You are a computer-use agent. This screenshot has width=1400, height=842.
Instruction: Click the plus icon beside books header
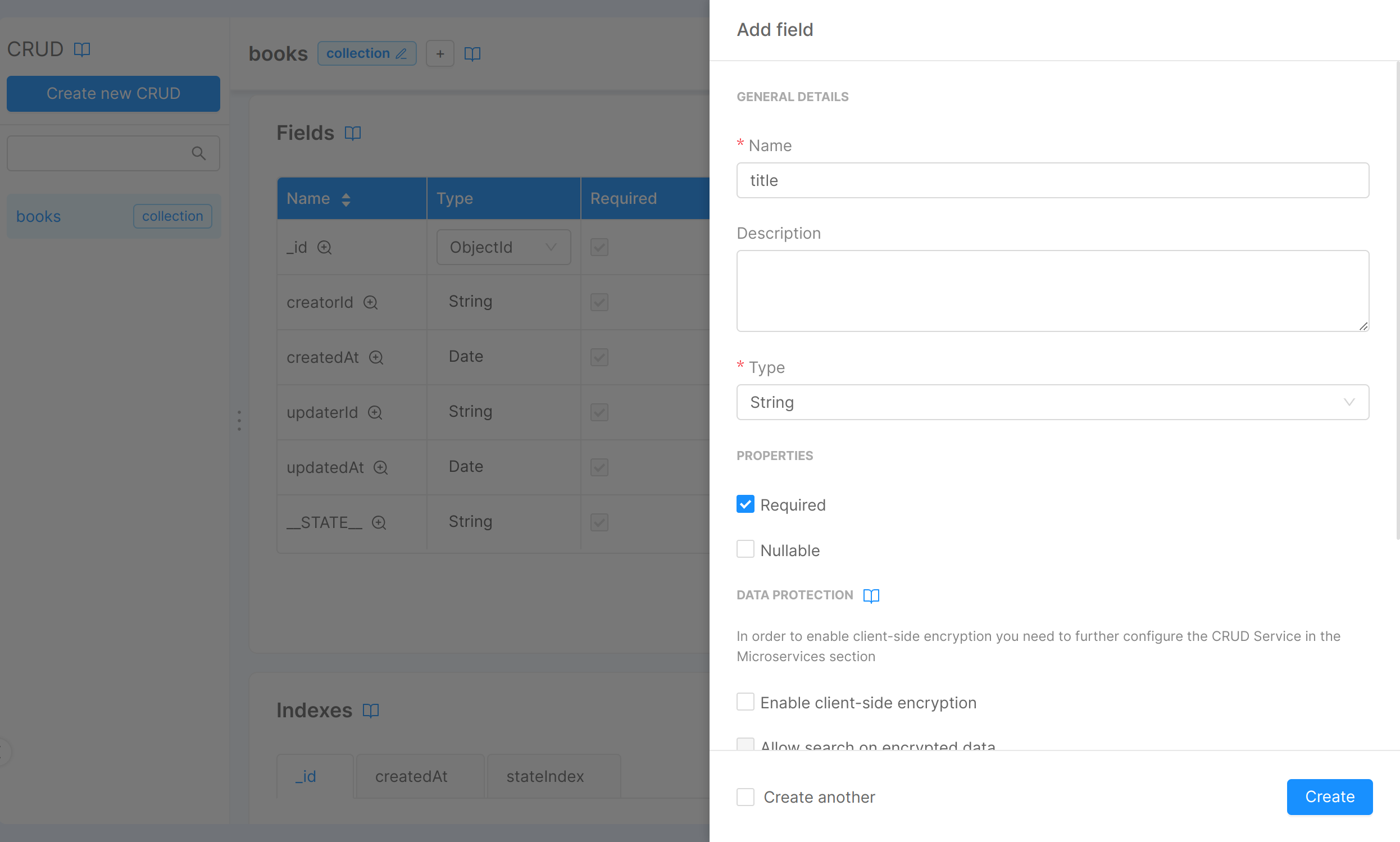[x=440, y=54]
